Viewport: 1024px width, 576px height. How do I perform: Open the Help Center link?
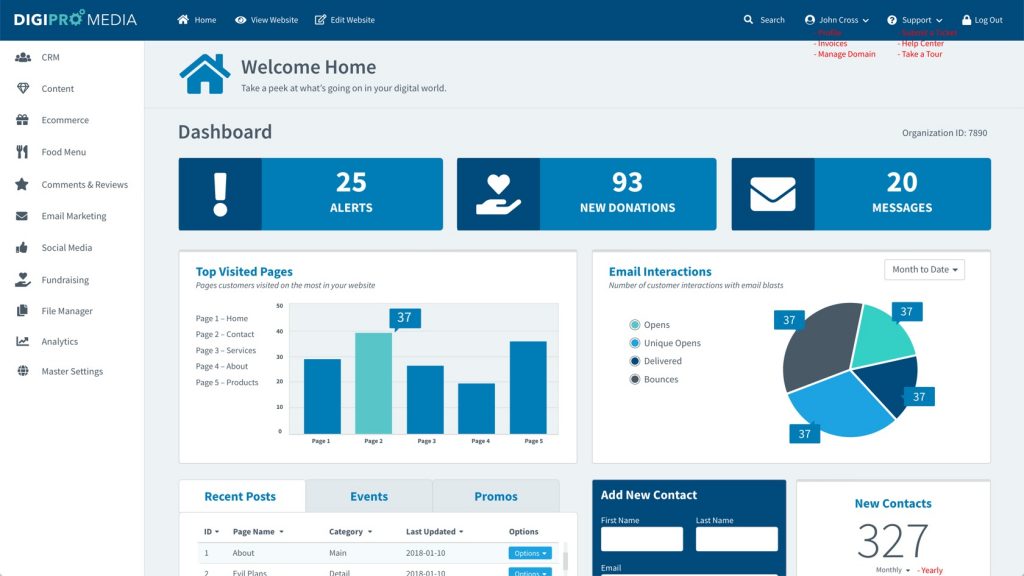click(921, 43)
